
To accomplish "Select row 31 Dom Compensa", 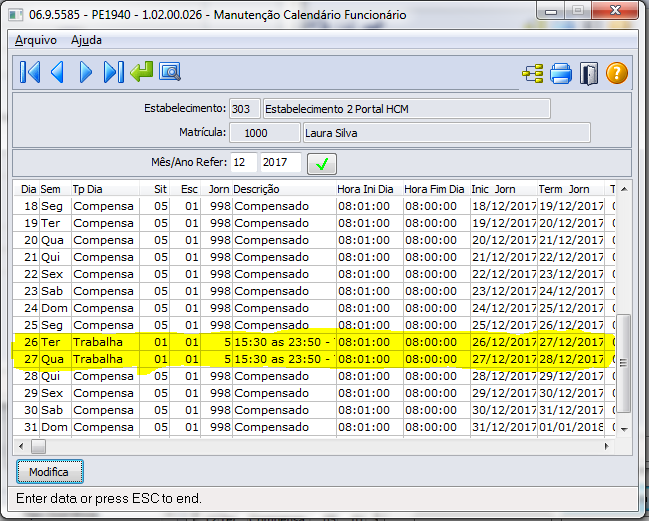I will pyautogui.click(x=314, y=427).
